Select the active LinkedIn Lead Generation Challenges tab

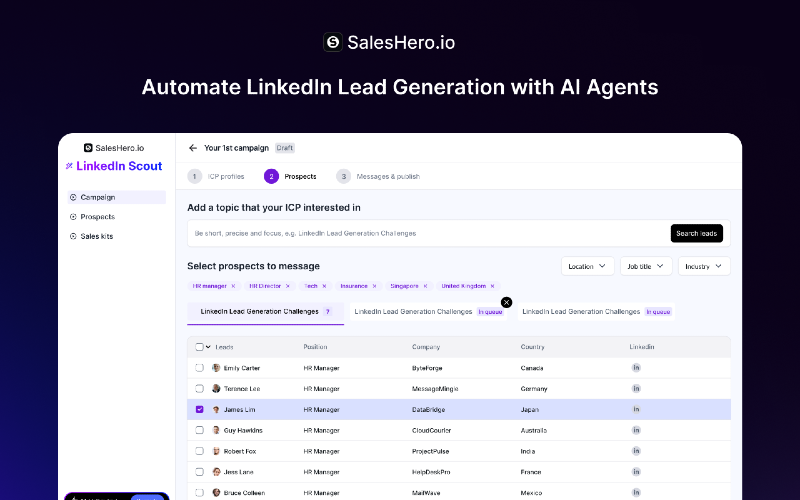(265, 312)
